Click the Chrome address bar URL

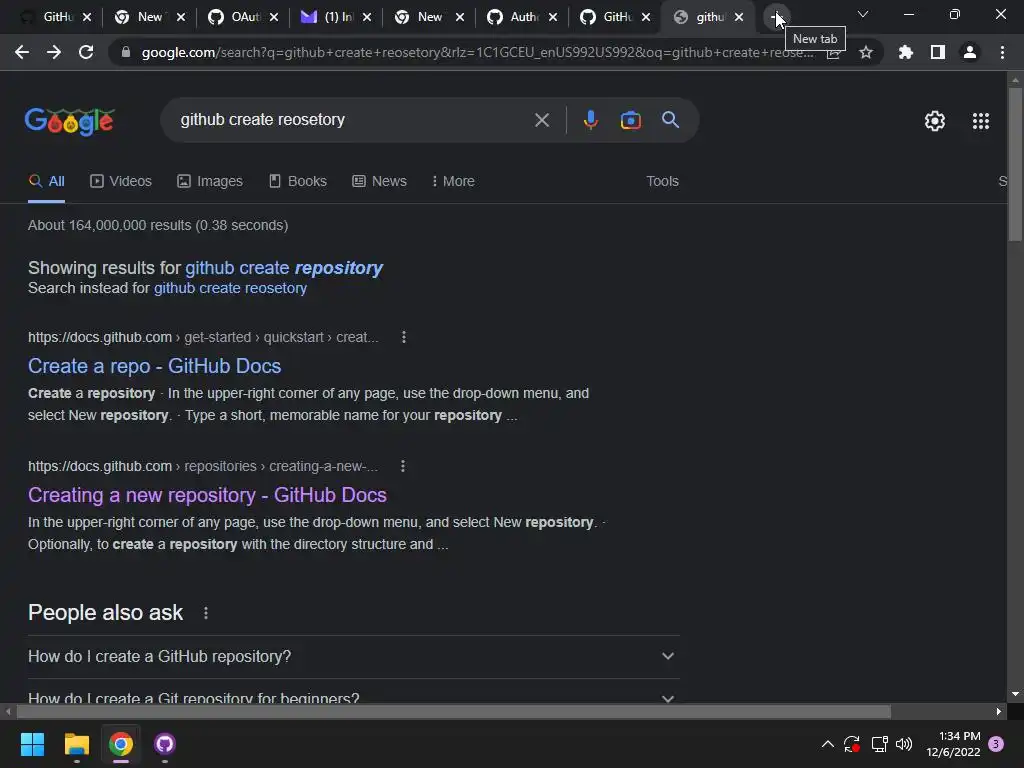coord(477,52)
